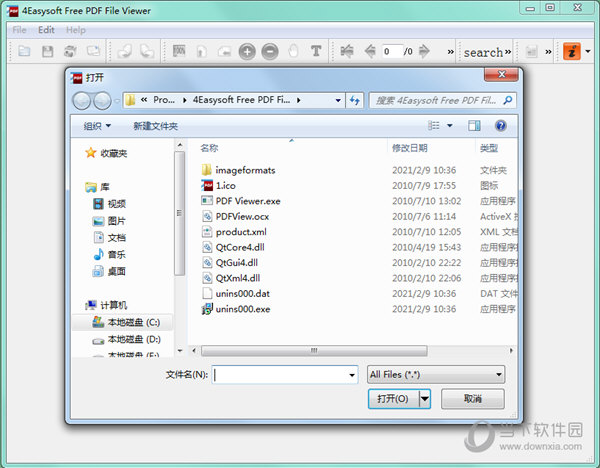
Task: Click the dialog Back navigation button
Action: tap(82, 101)
